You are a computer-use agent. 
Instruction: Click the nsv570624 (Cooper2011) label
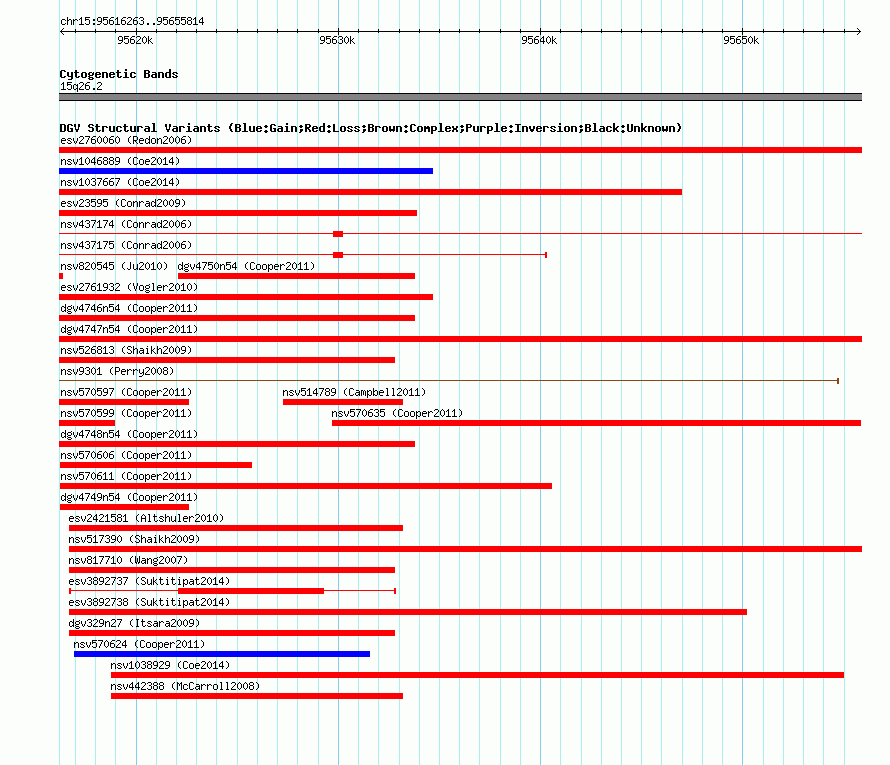pos(139,644)
